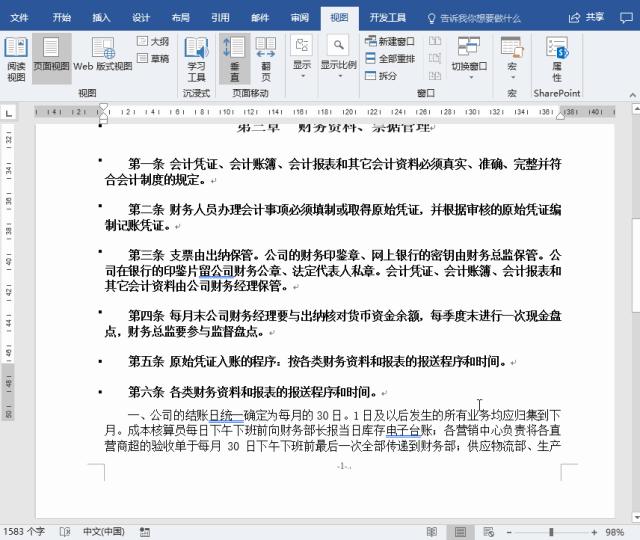Switch to Read Mode view (阅读视图)
Screen dimensions: 640x540
coord(16,59)
